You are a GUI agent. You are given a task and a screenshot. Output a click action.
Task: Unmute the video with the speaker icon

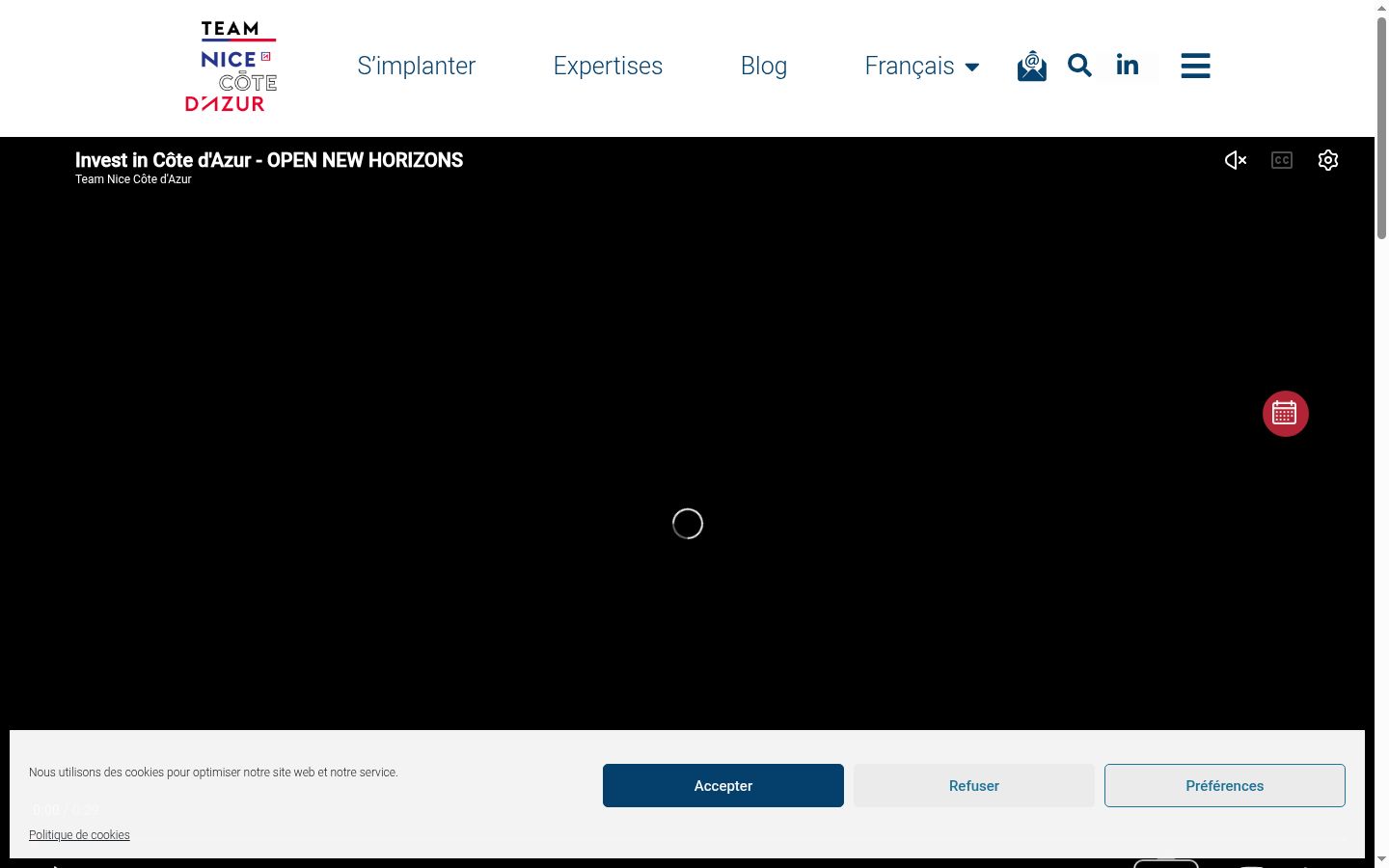[x=1236, y=160]
